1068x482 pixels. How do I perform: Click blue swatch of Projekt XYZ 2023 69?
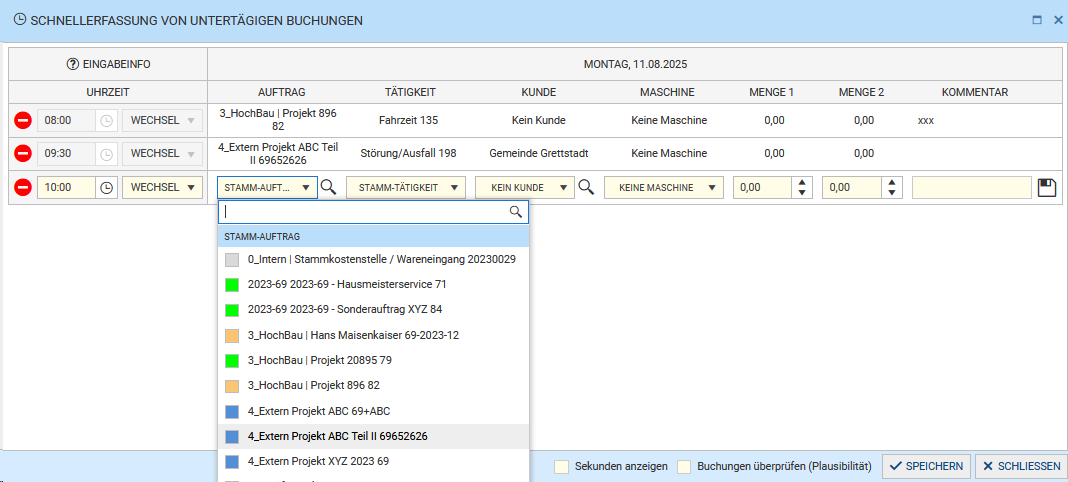(232, 462)
